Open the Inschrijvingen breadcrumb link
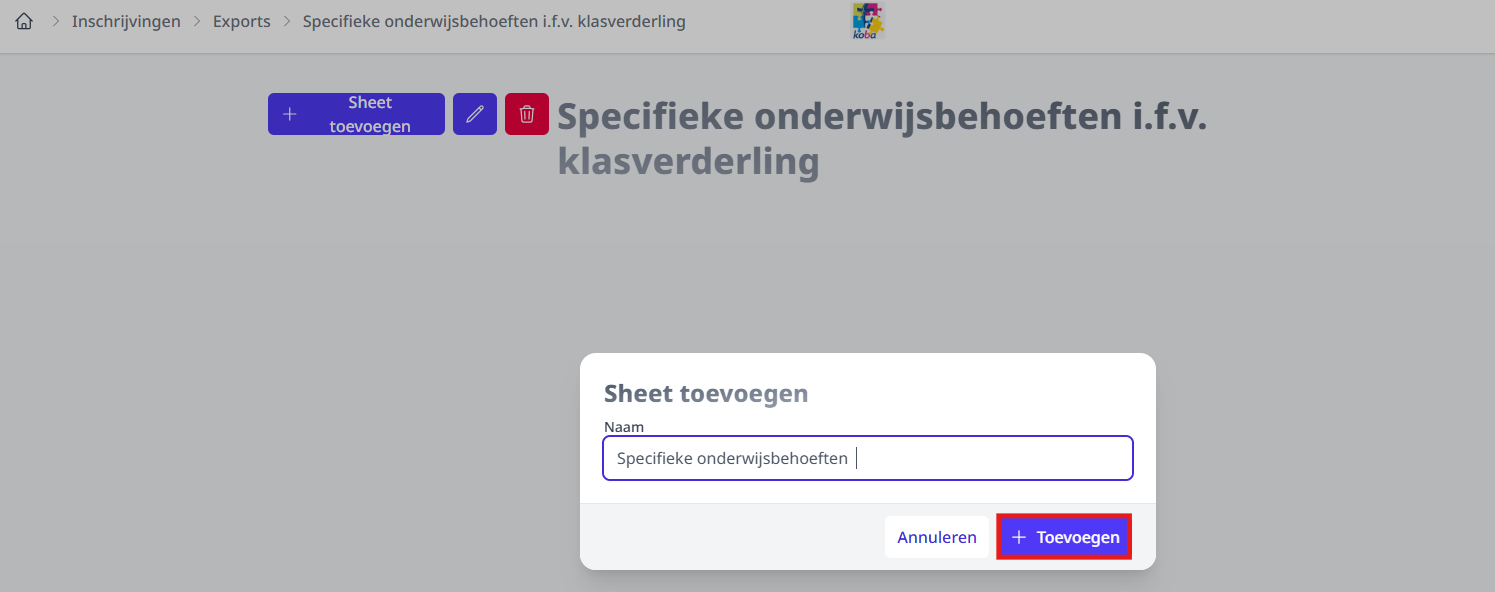 [126, 21]
